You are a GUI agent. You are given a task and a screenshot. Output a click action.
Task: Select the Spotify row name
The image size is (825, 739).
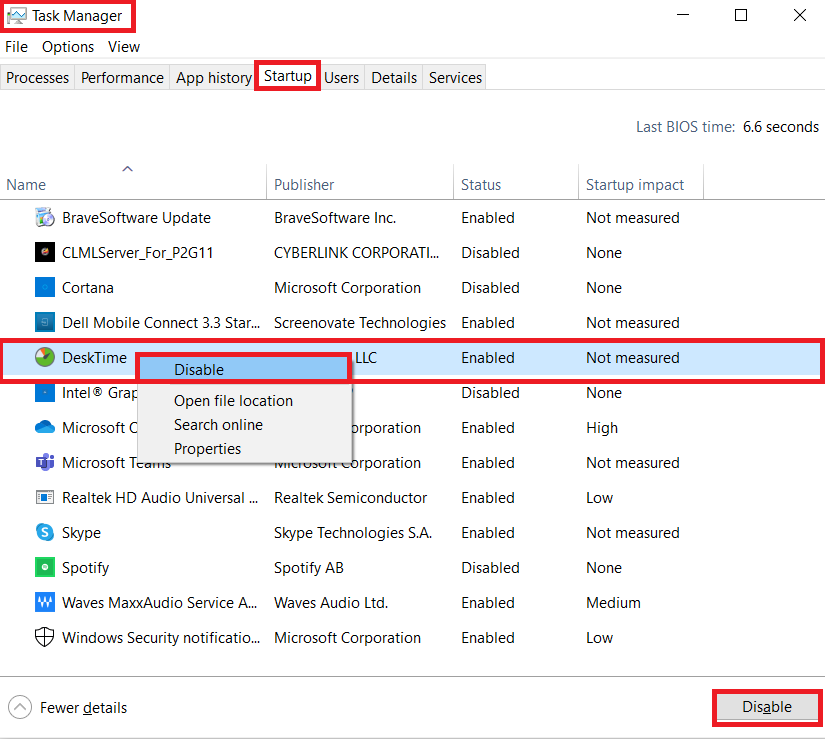click(x=85, y=568)
